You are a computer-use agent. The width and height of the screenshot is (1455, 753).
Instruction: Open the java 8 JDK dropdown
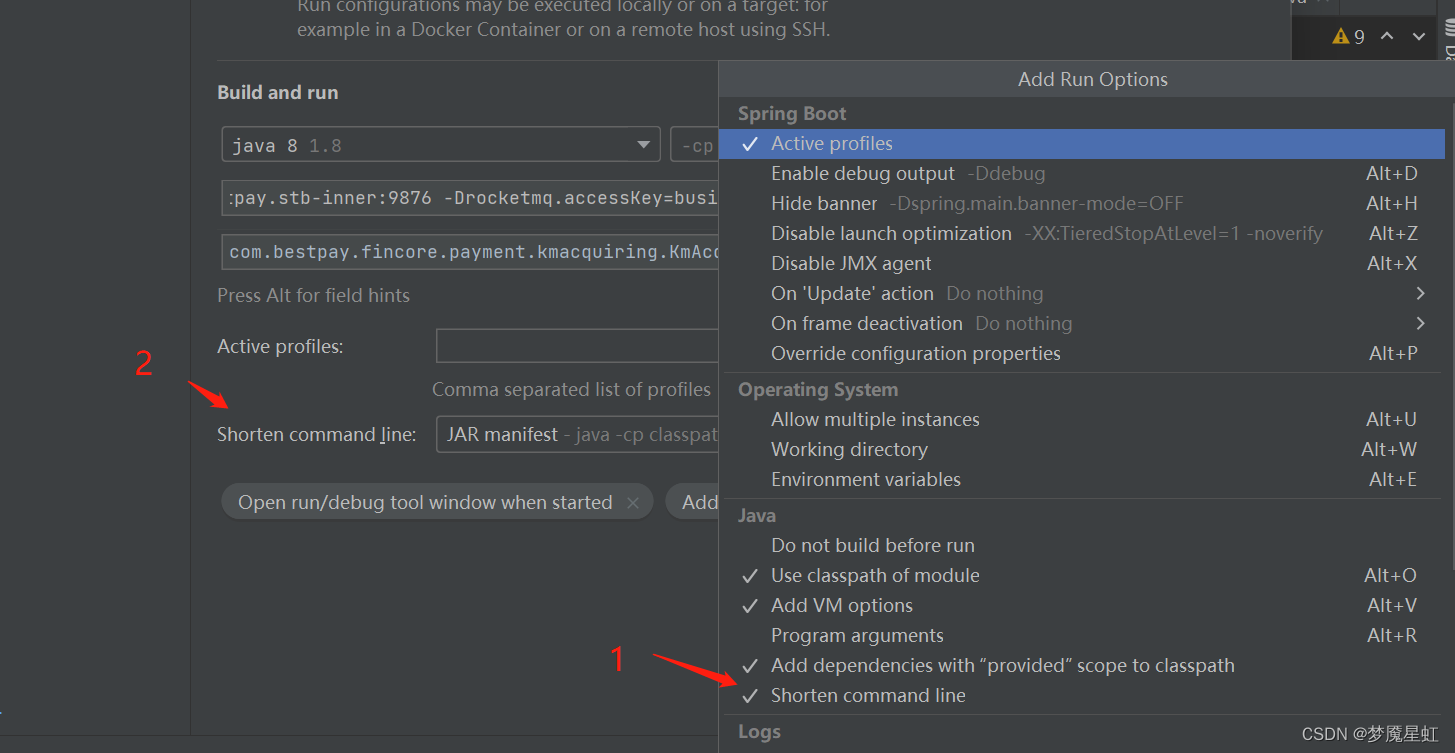pyautogui.click(x=441, y=145)
